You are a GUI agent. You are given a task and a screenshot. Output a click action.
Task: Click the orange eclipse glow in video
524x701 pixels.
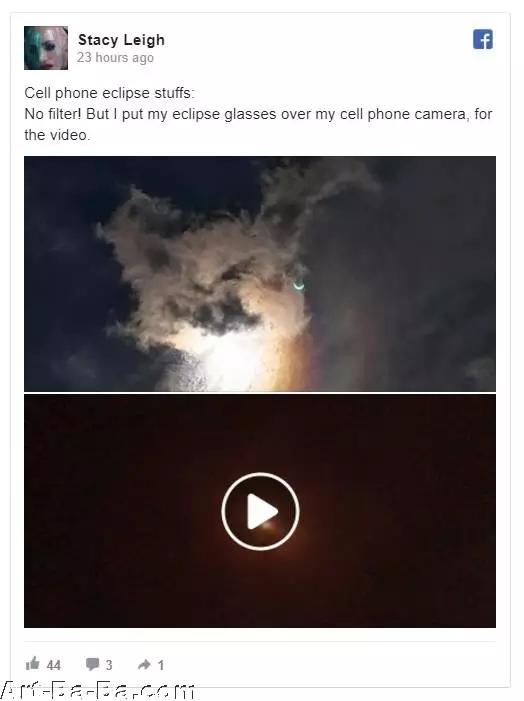point(267,528)
